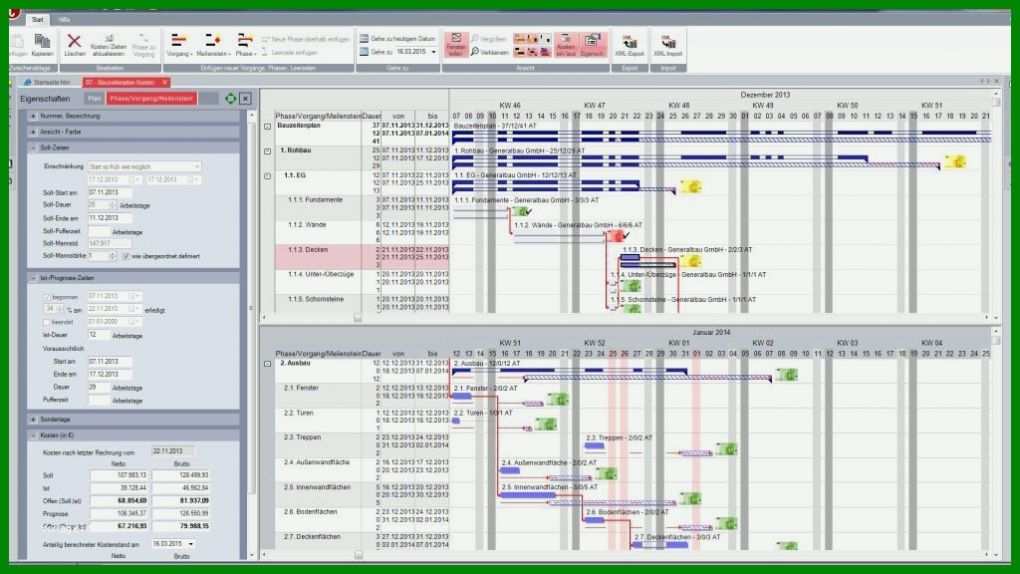This screenshot has width=1020, height=574.
Task: Toggle wie übergeordnet definiert checkbox
Action: 126,256
